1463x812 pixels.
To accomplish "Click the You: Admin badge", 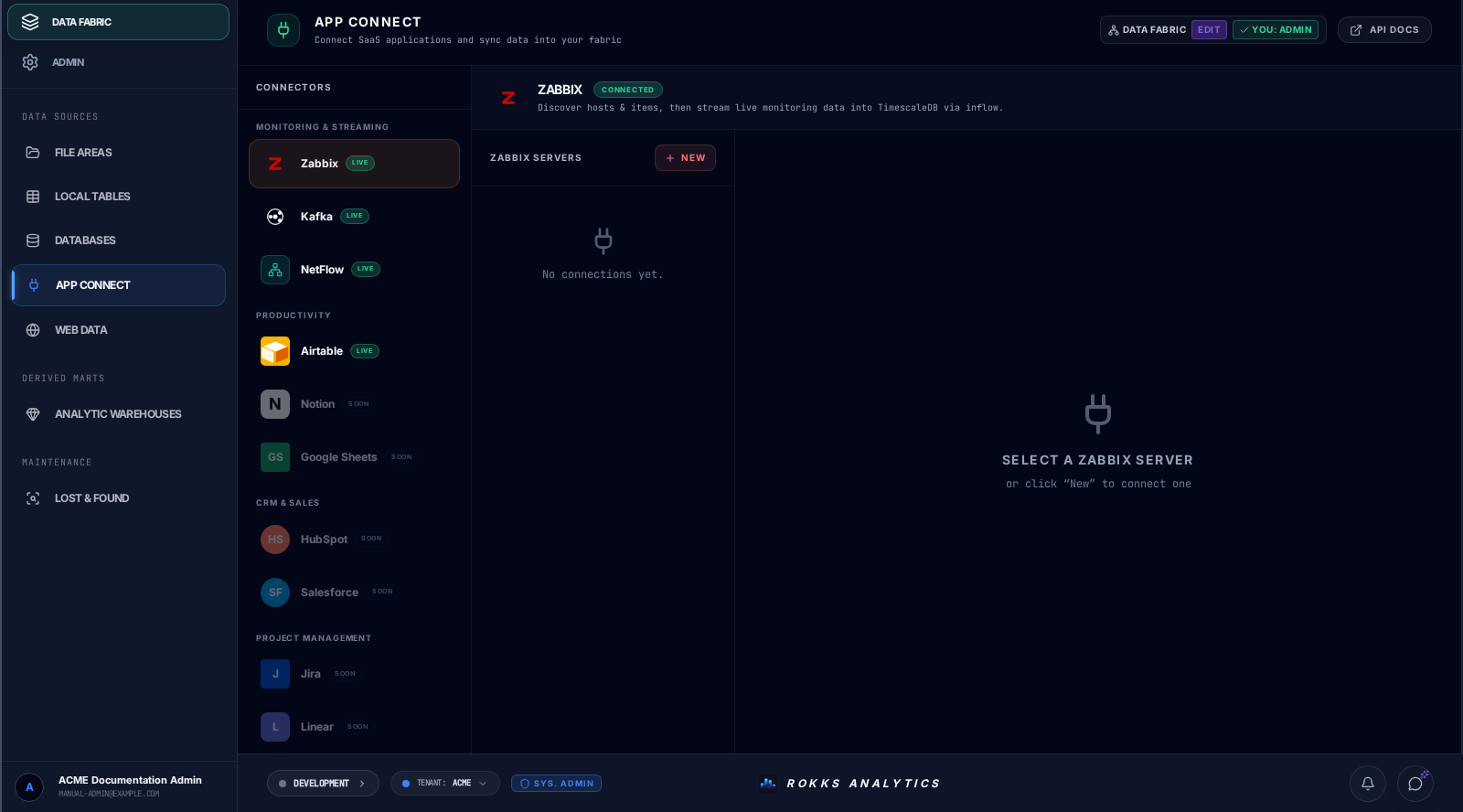I will point(1276,30).
